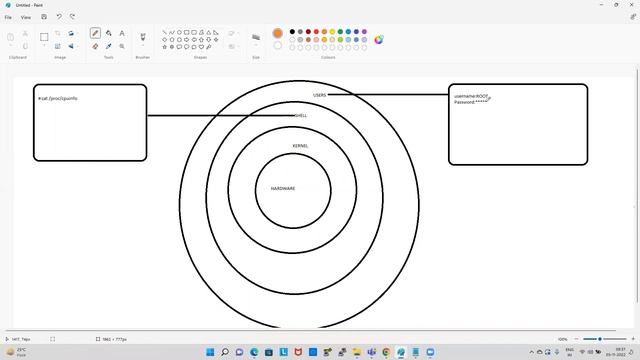Expand the Brushes options arrow
The height and width of the screenshot is (360, 640).
(142, 45)
